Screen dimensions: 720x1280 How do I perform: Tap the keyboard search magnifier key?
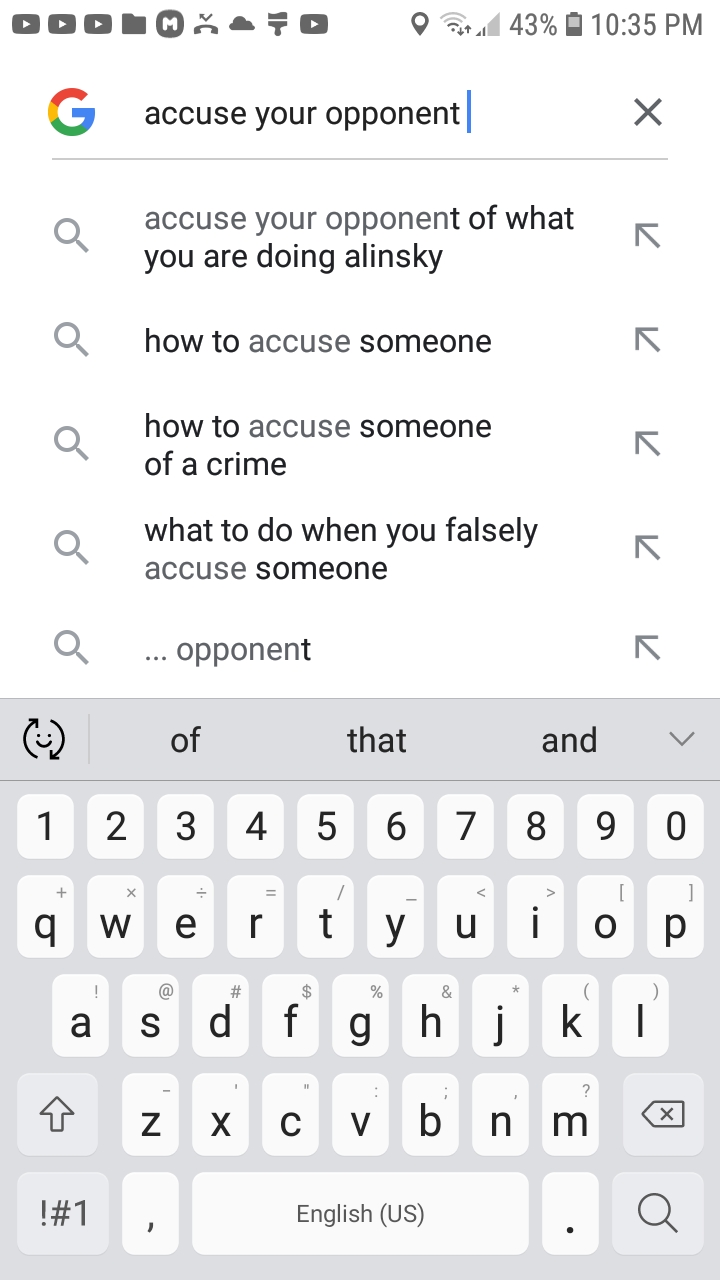(x=657, y=1214)
